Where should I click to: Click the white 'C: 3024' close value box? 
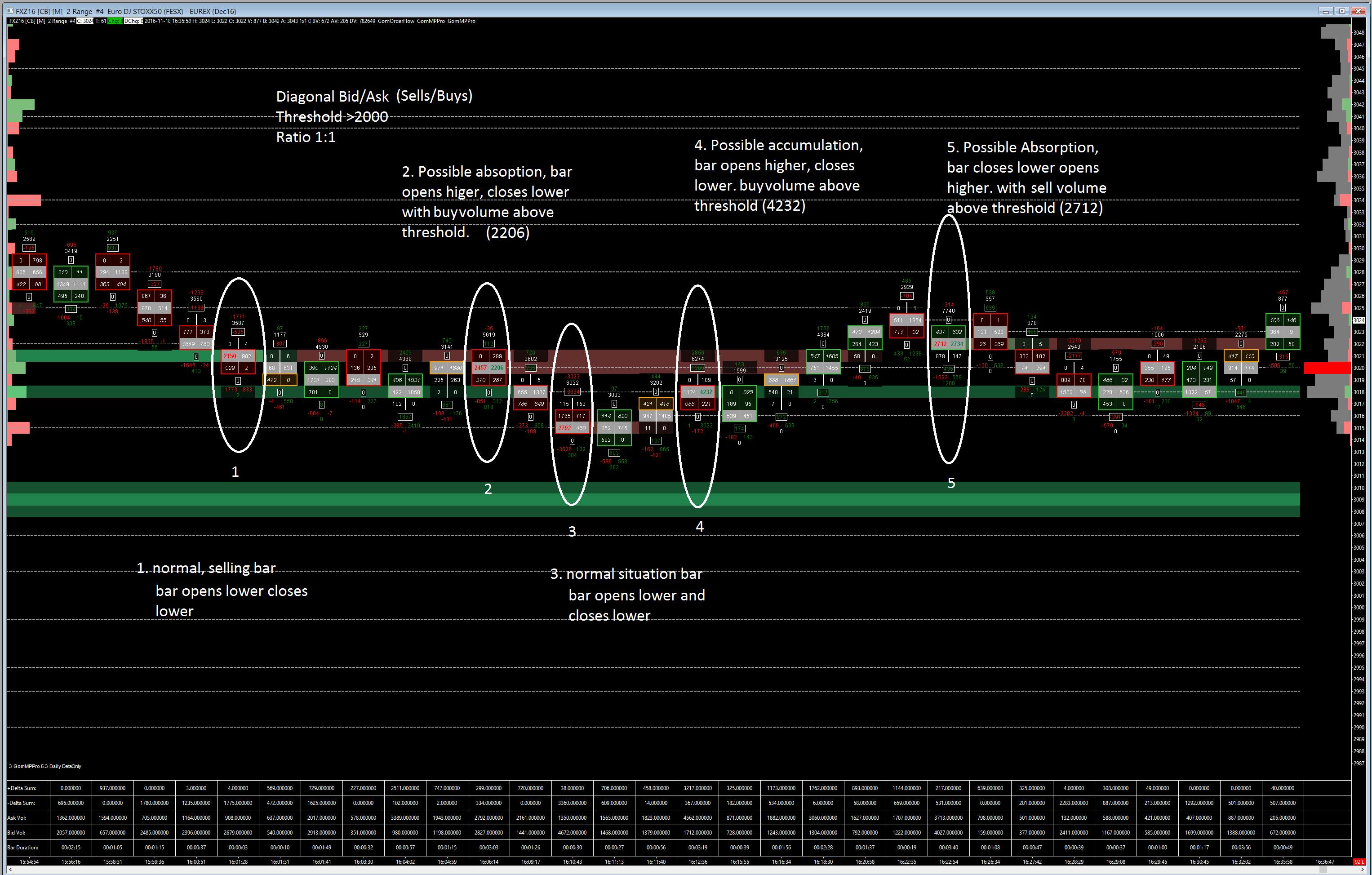pyautogui.click(x=85, y=21)
